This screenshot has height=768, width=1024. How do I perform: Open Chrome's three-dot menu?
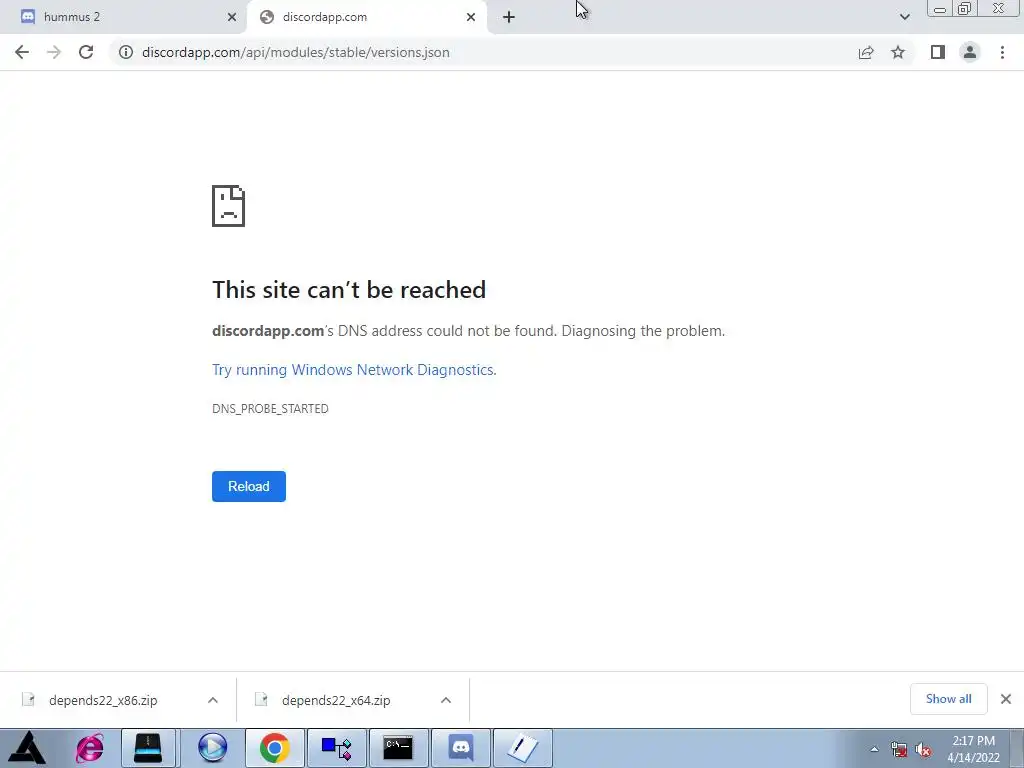(1002, 52)
